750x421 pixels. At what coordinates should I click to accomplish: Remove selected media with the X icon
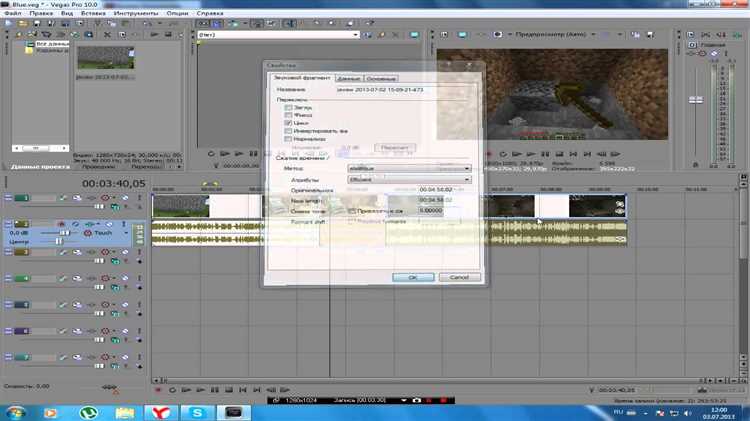[107, 34]
